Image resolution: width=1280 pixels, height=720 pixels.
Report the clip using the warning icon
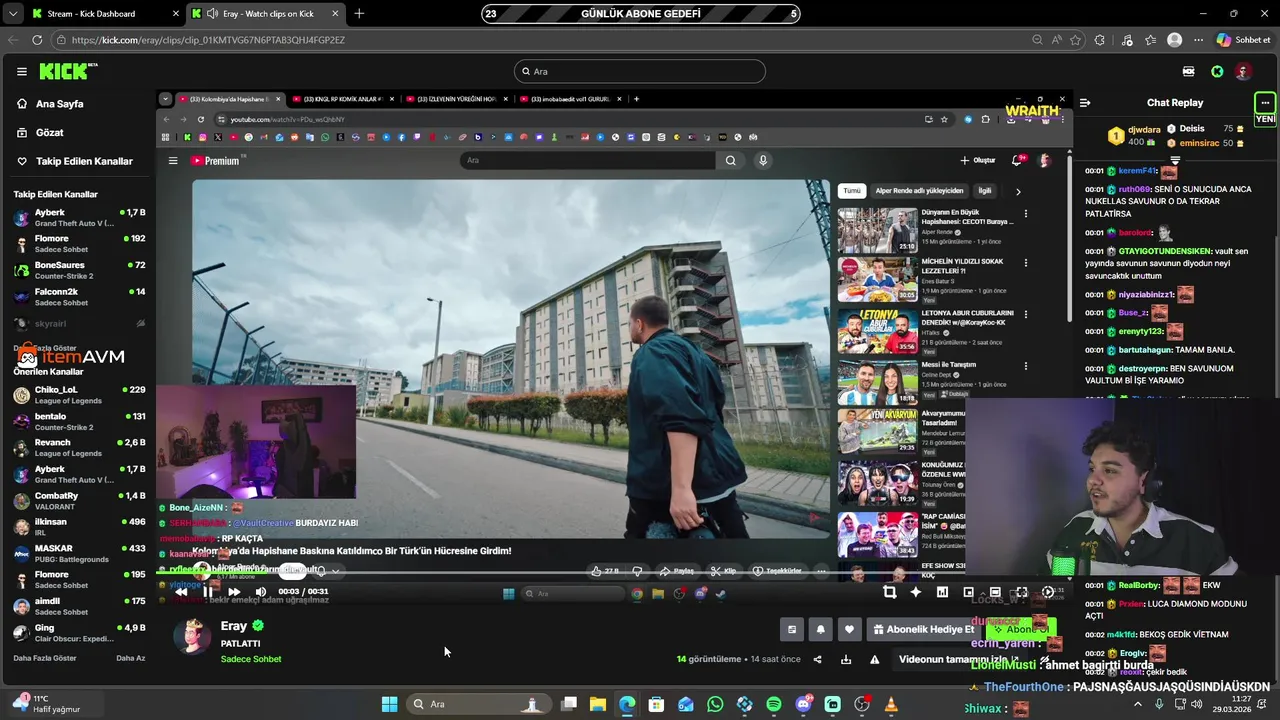(x=874, y=659)
